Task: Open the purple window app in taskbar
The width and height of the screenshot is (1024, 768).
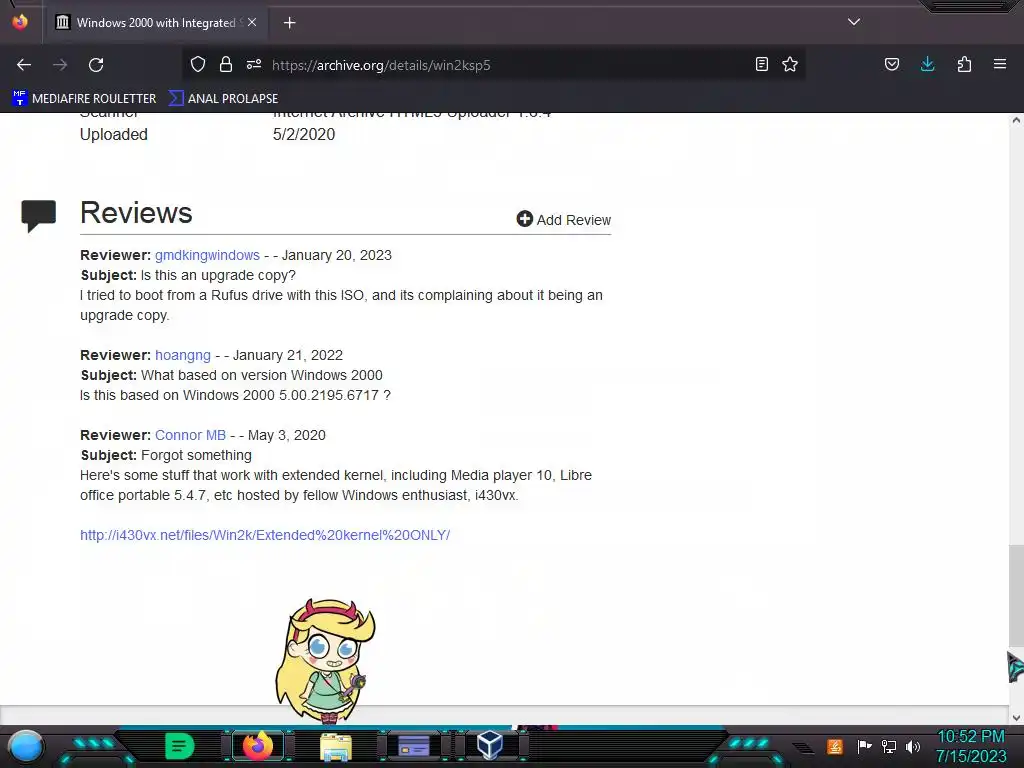Action: 413,746
